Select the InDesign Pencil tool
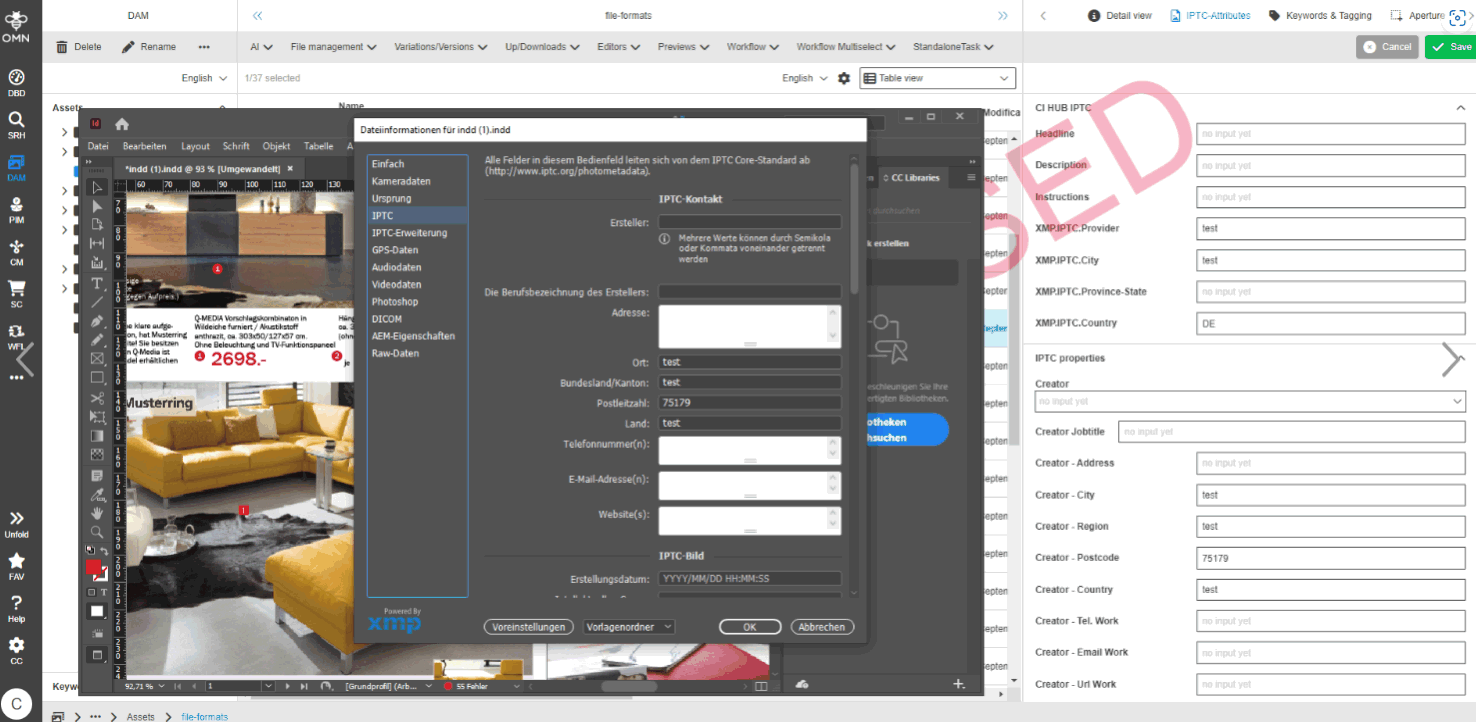1476x722 pixels. click(x=97, y=340)
